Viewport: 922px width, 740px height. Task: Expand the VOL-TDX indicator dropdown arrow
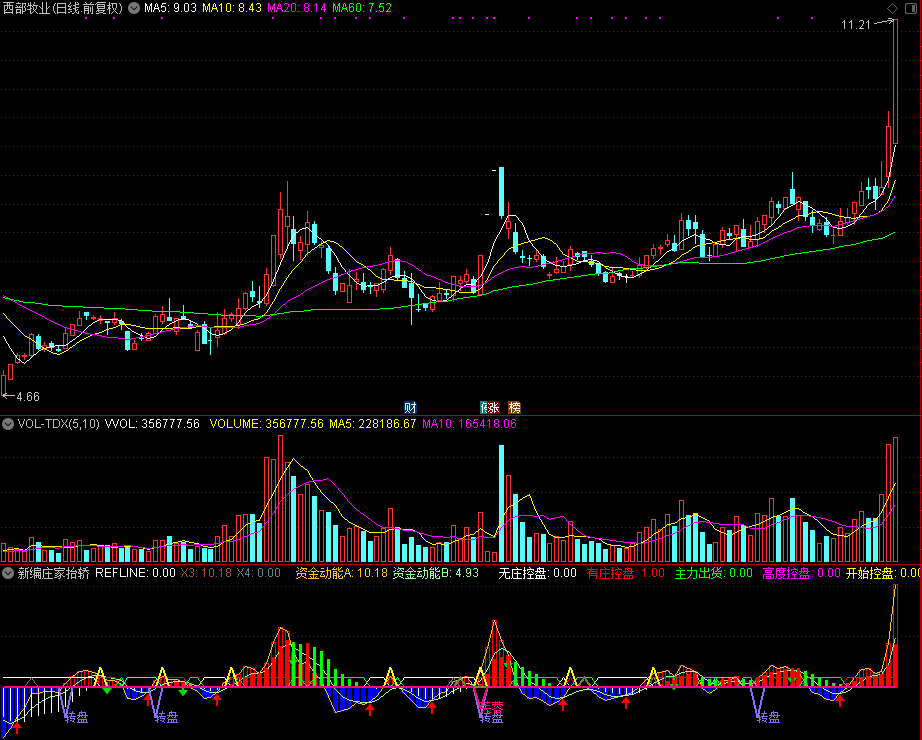click(x=8, y=424)
